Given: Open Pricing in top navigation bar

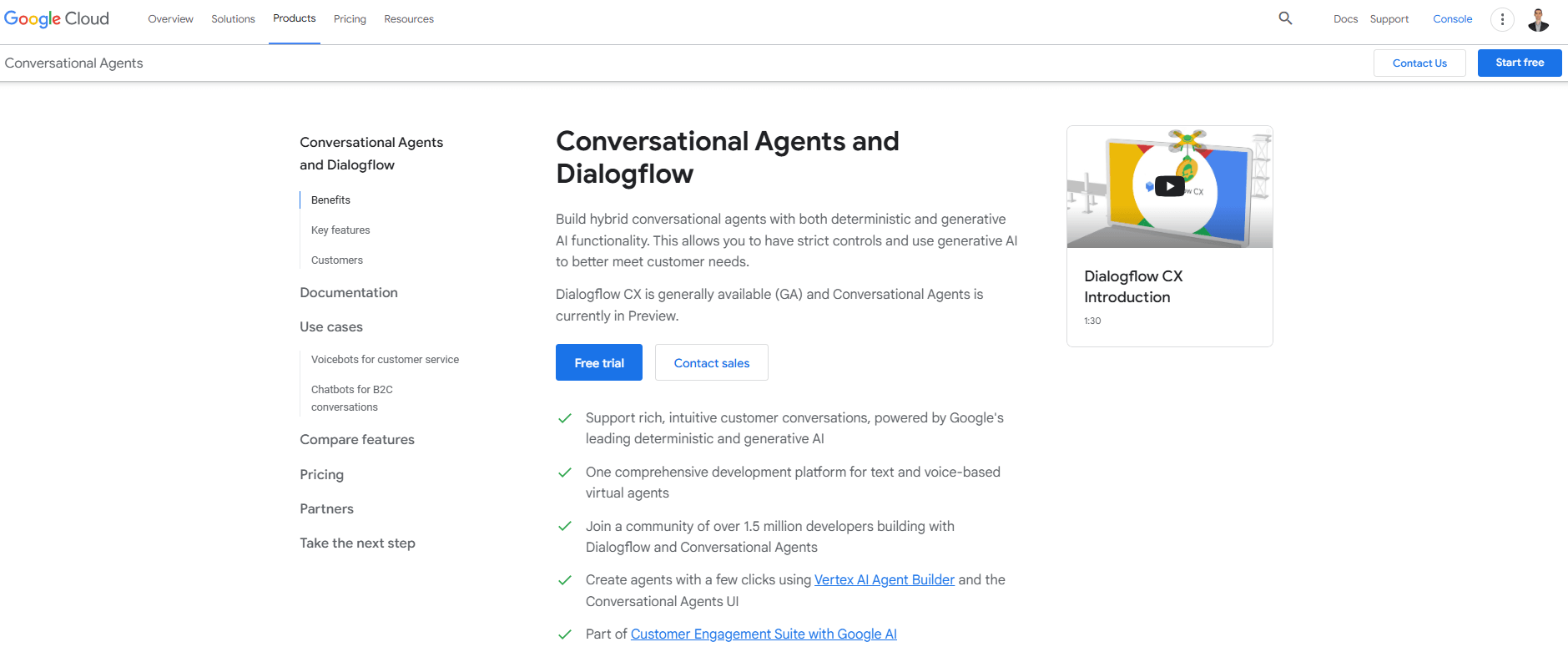Looking at the screenshot, I should [350, 19].
